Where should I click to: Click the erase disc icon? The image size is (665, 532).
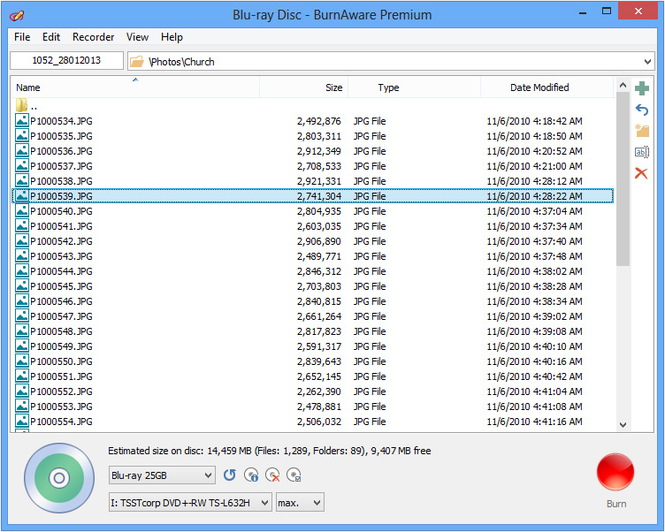tap(272, 475)
